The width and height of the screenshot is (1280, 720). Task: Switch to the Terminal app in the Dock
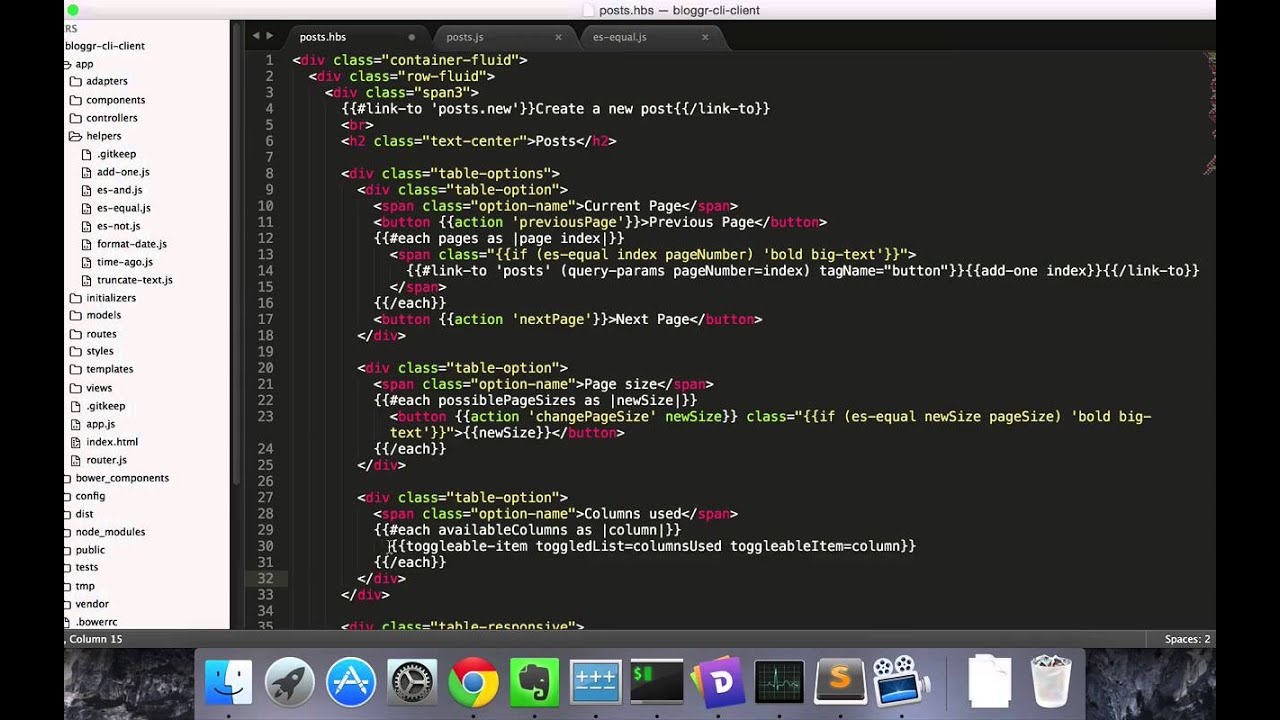(x=657, y=682)
